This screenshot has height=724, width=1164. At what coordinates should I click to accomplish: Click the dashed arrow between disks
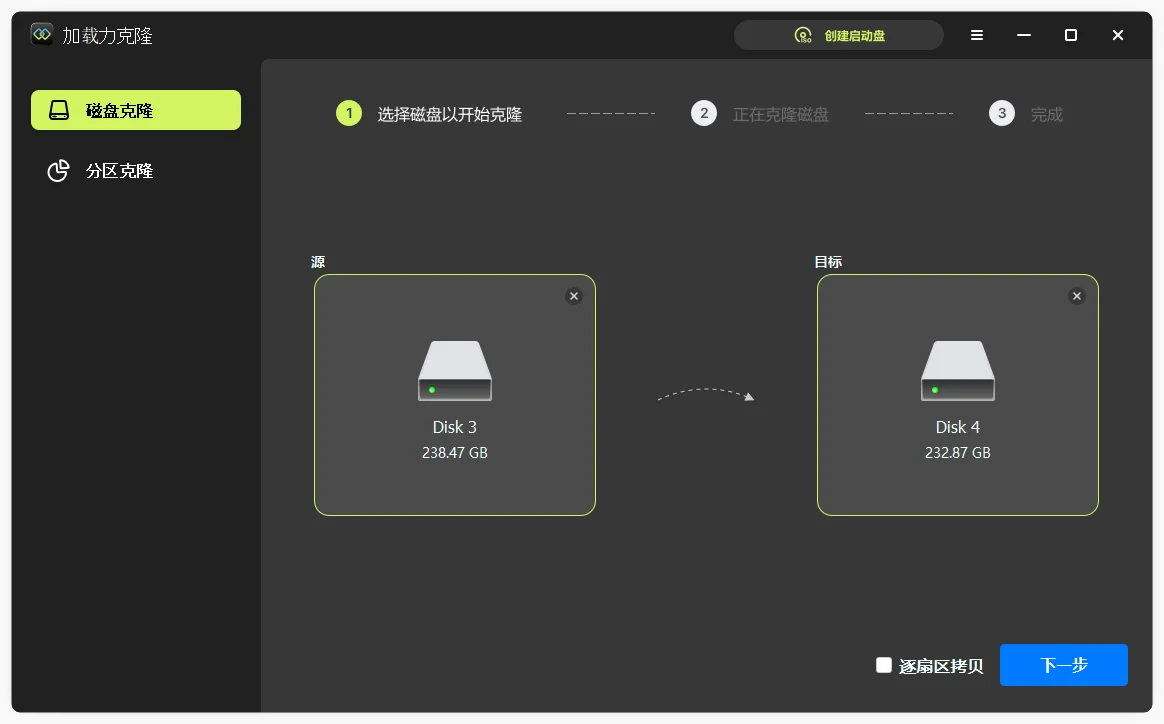point(706,395)
